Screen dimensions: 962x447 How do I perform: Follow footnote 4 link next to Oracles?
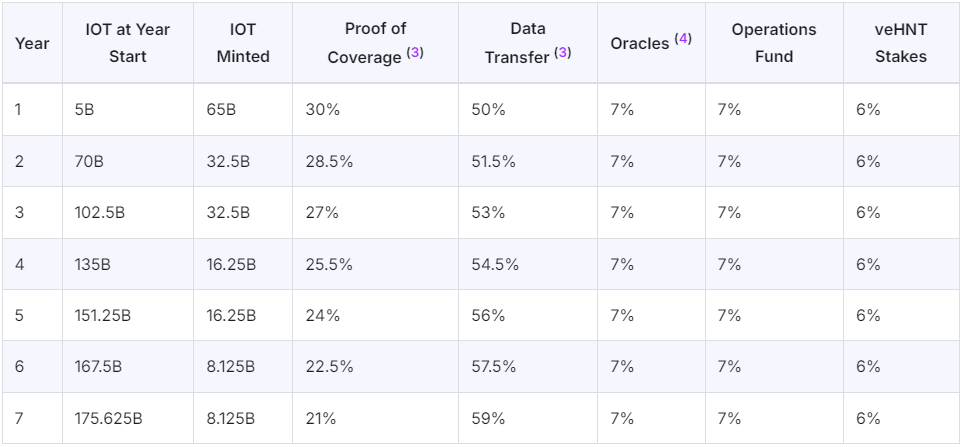coord(682,40)
